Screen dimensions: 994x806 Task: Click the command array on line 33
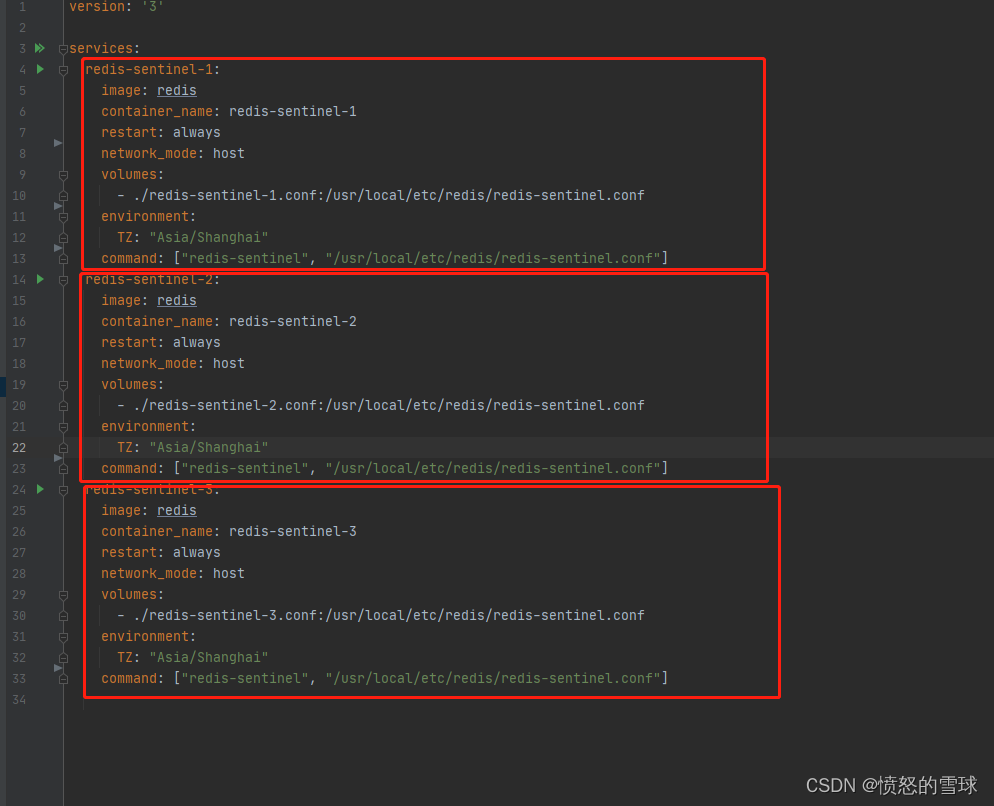pos(421,678)
